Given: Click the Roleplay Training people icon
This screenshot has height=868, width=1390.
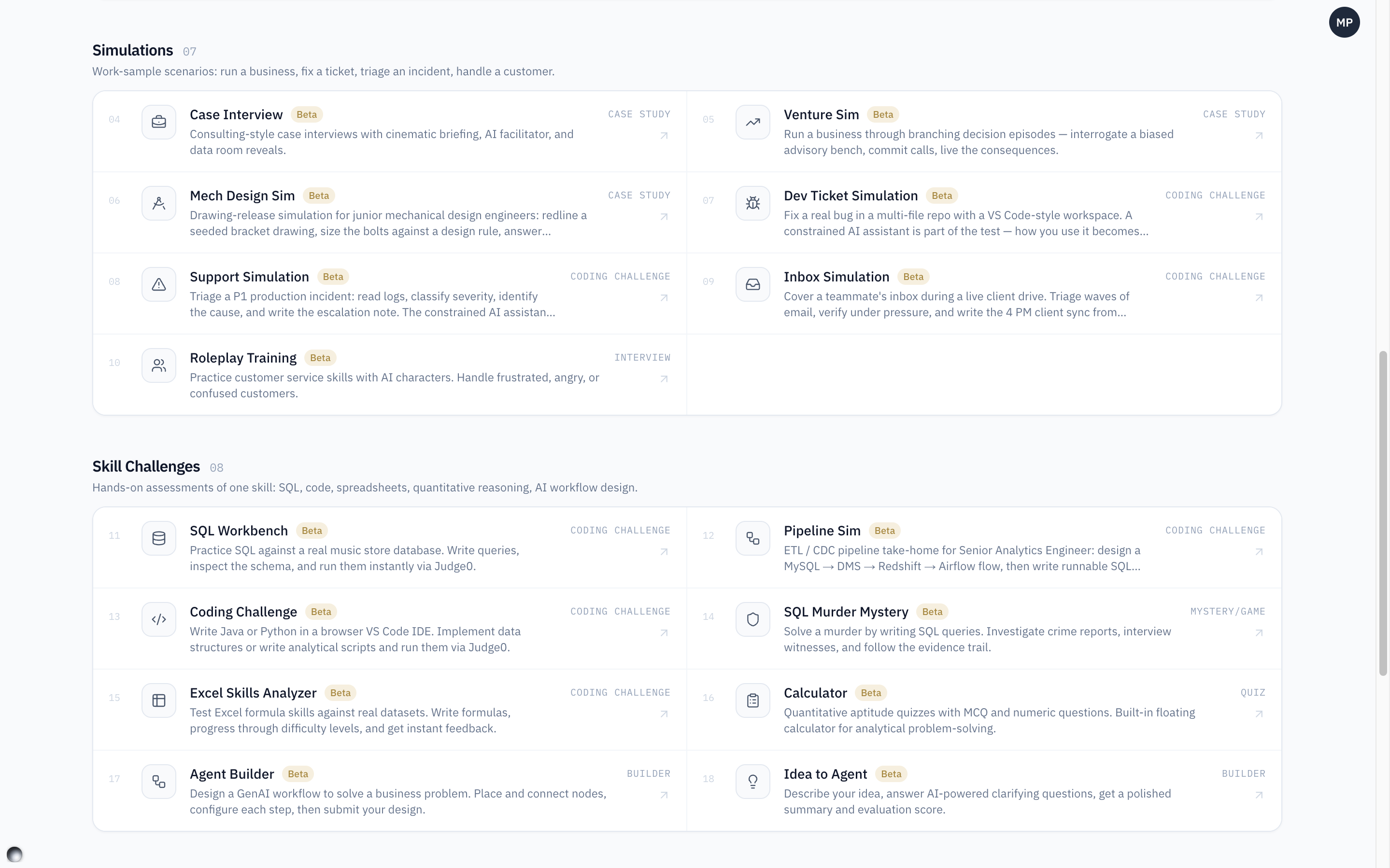Looking at the screenshot, I should click(x=159, y=365).
